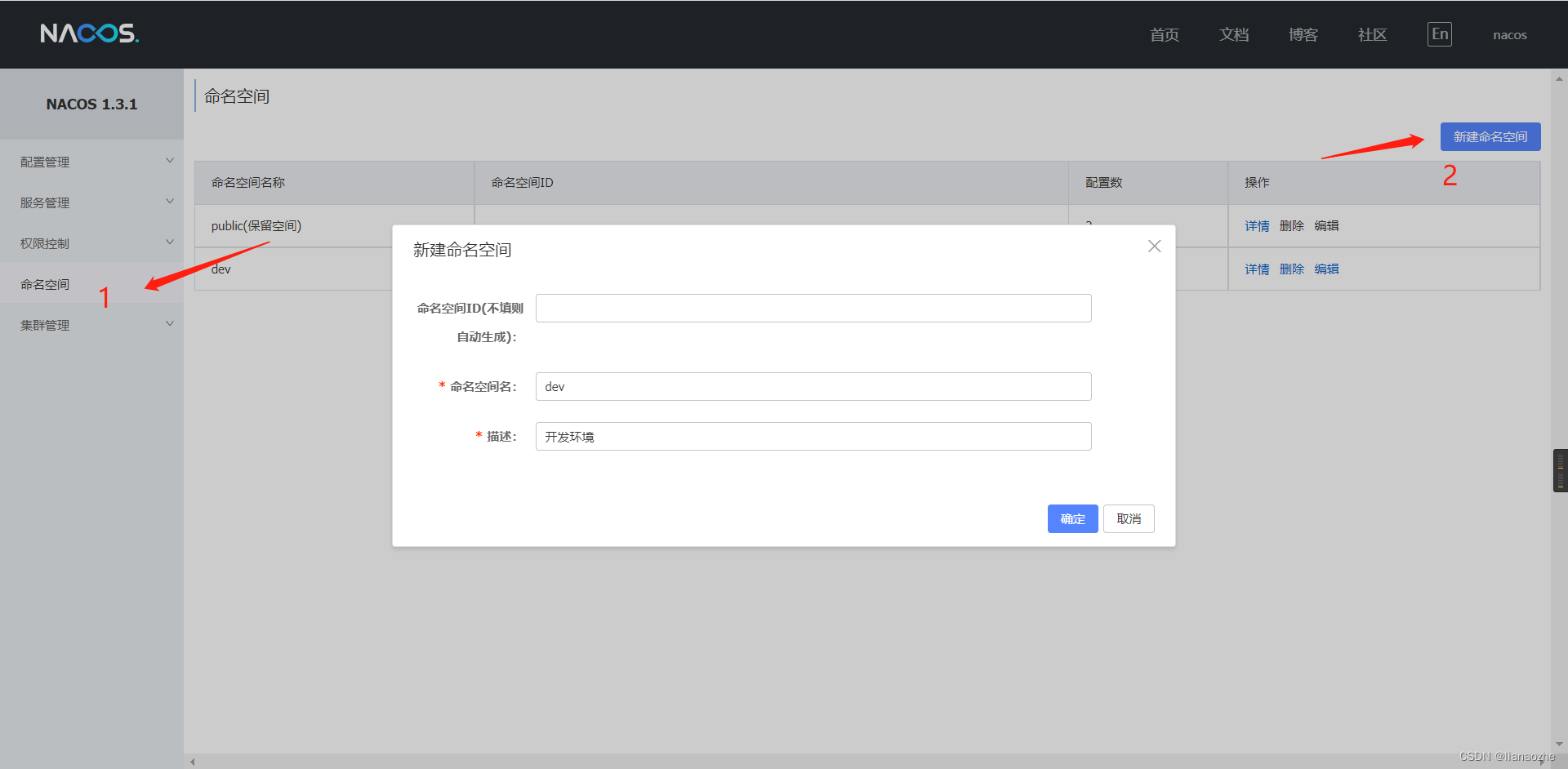The height and width of the screenshot is (769, 1568).
Task: Open the nacos user menu
Action: (x=1510, y=35)
